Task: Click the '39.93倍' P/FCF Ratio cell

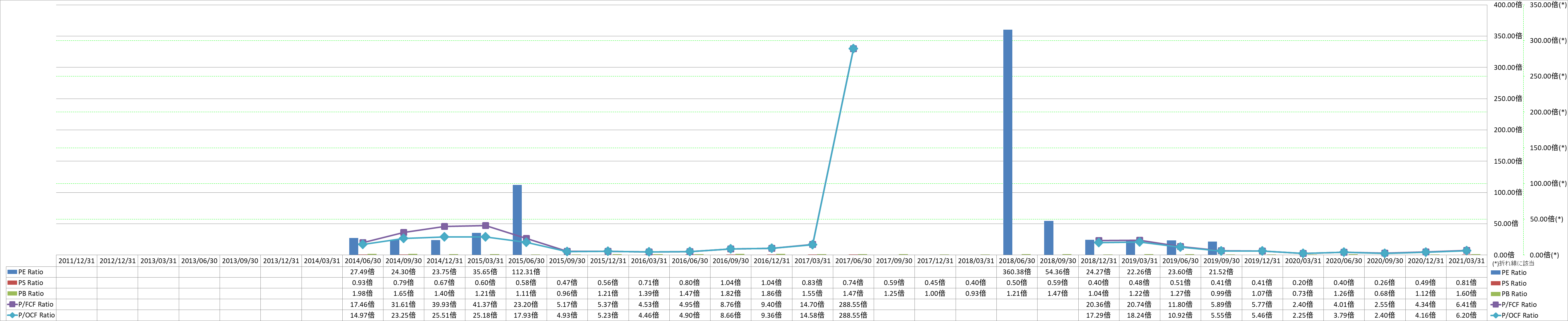Action: click(x=444, y=305)
